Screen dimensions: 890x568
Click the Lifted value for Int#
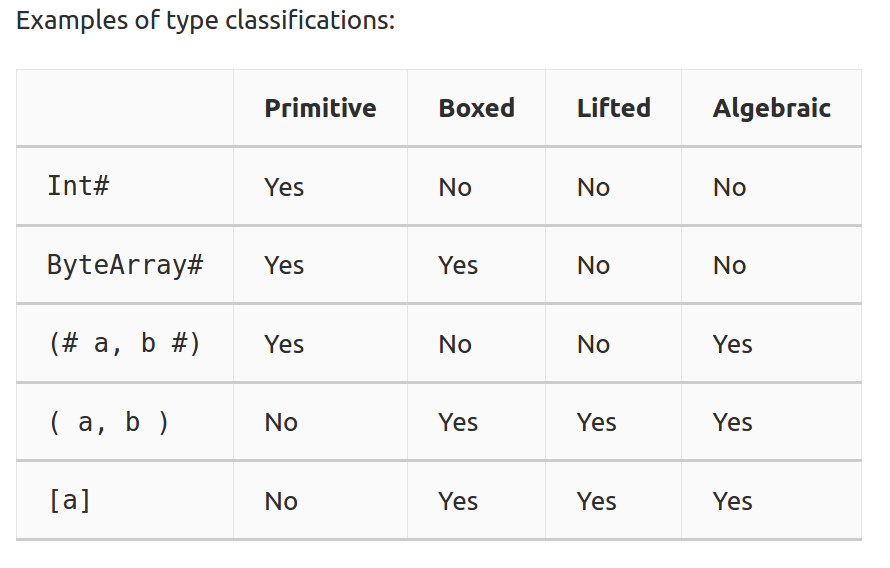[594, 187]
